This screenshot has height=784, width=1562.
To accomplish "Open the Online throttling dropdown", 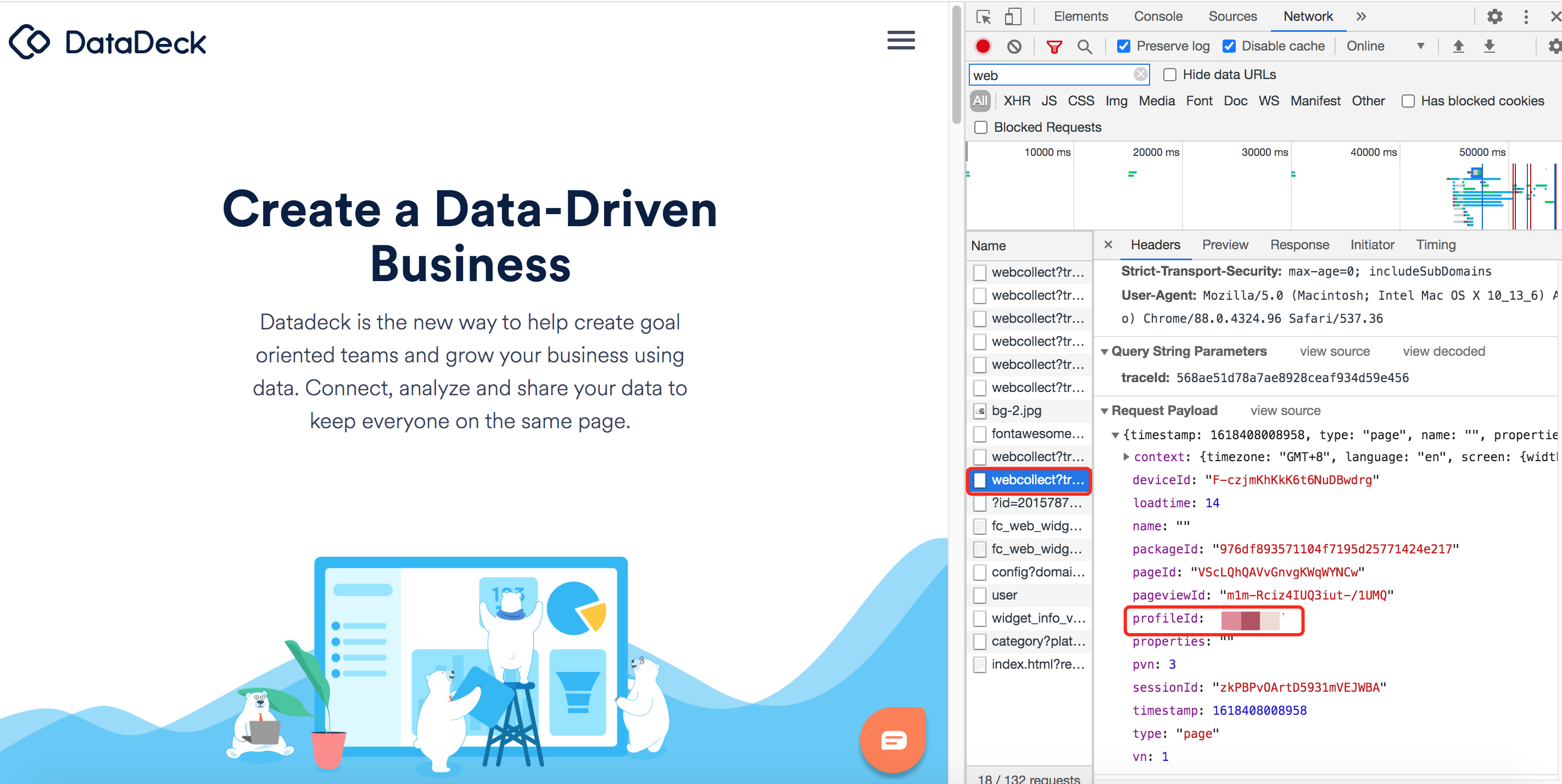I will click(1386, 46).
